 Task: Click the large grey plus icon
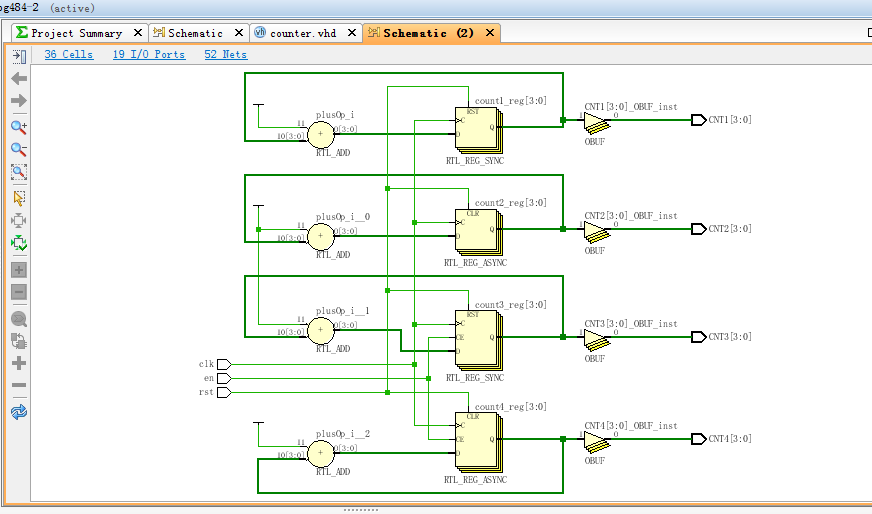pyautogui.click(x=19, y=363)
